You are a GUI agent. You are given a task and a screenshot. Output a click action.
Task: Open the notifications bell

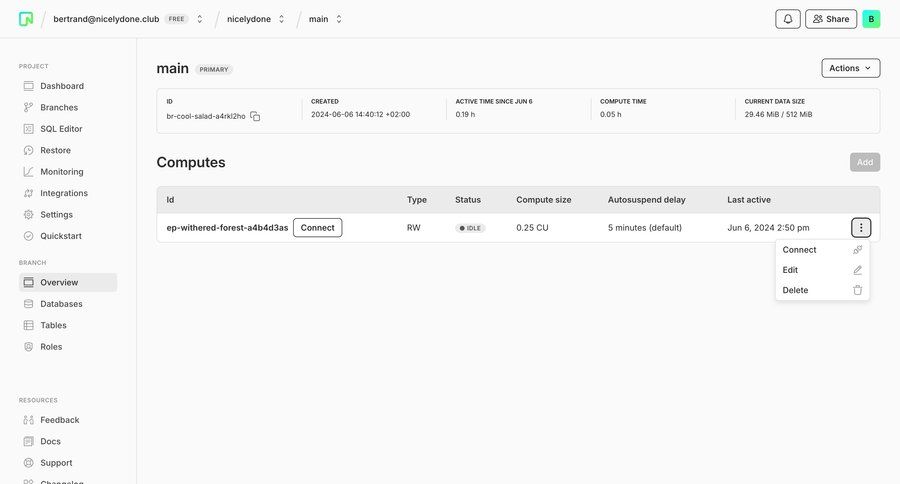click(x=787, y=19)
